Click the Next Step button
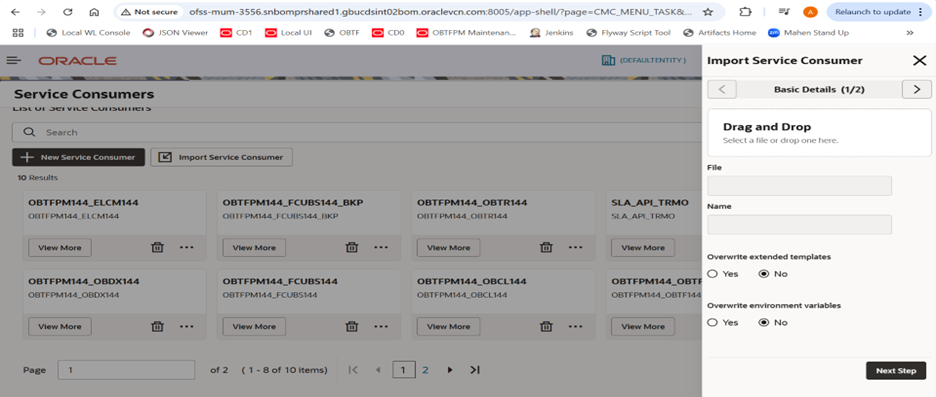Screen dimensions: 936x397 point(896,371)
